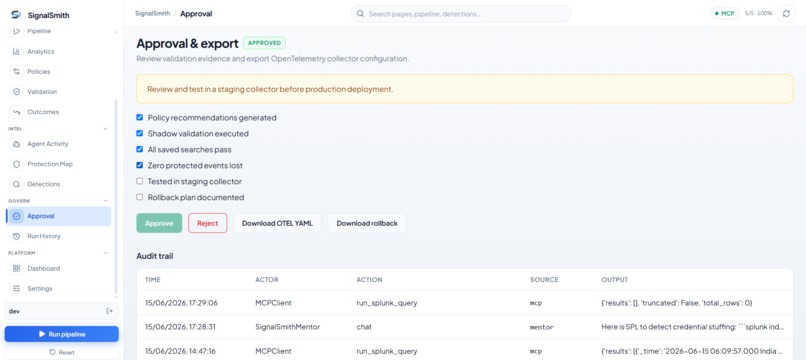Screen dimensions: 806x360
Task: Click the MCP status badge
Action: [x=725, y=13]
